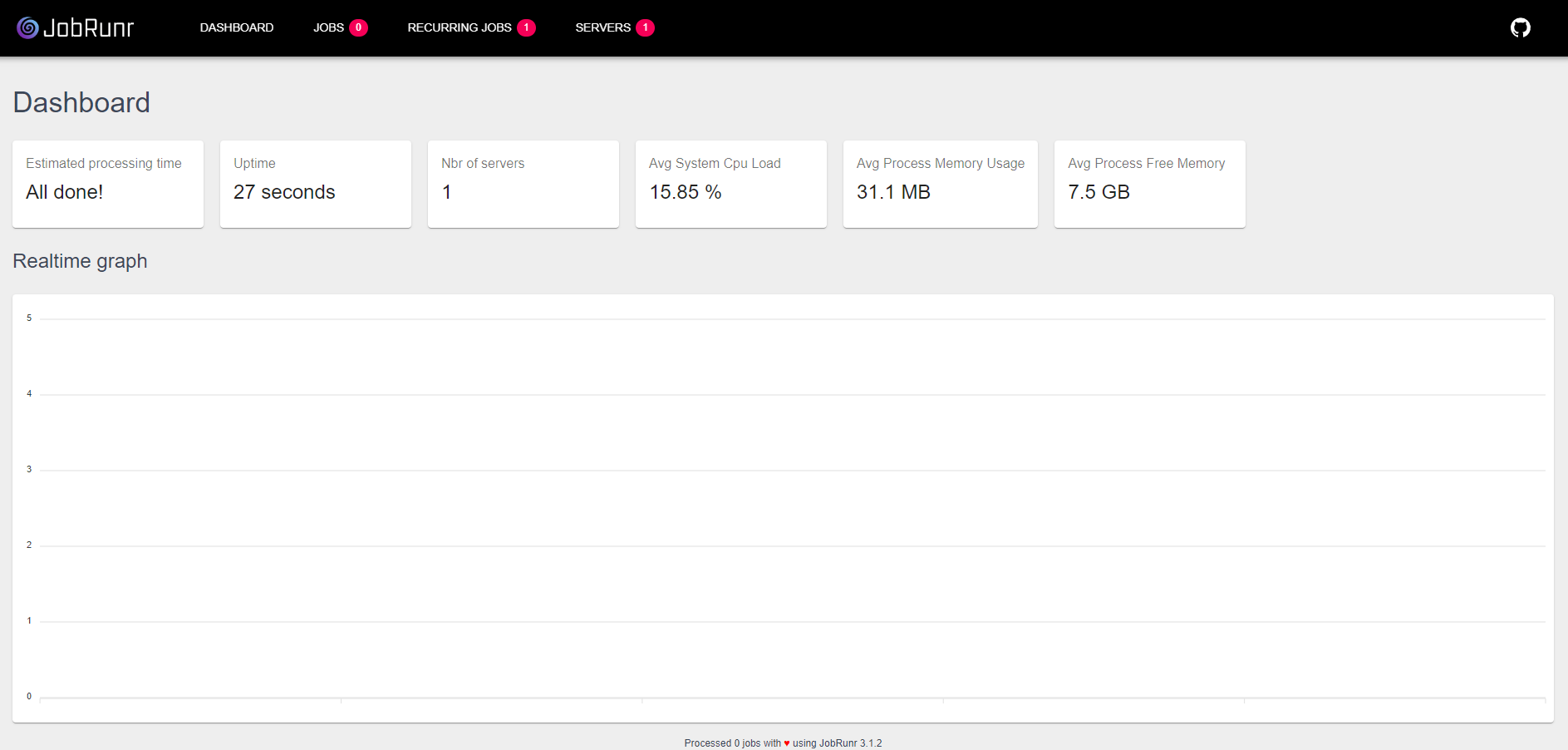Click the Avg System Cpu Load card
The height and width of the screenshot is (750, 1568).
(x=730, y=184)
